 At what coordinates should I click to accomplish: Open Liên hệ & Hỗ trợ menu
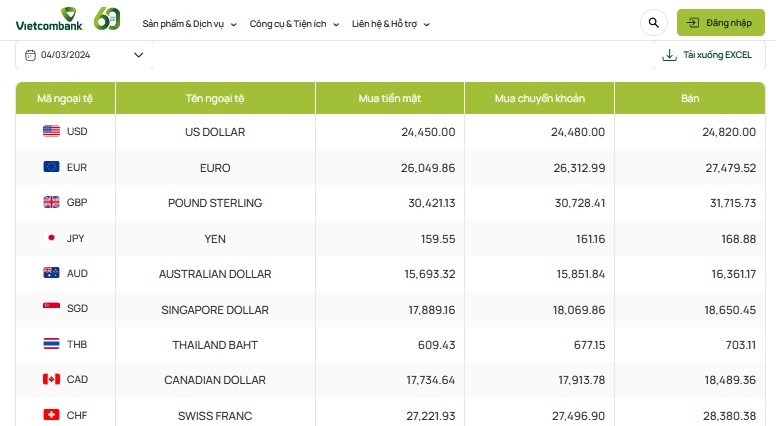pyautogui.click(x=391, y=23)
